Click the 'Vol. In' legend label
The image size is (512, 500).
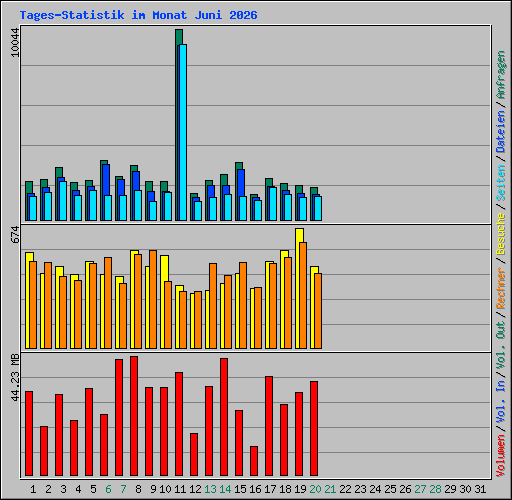coord(501,401)
